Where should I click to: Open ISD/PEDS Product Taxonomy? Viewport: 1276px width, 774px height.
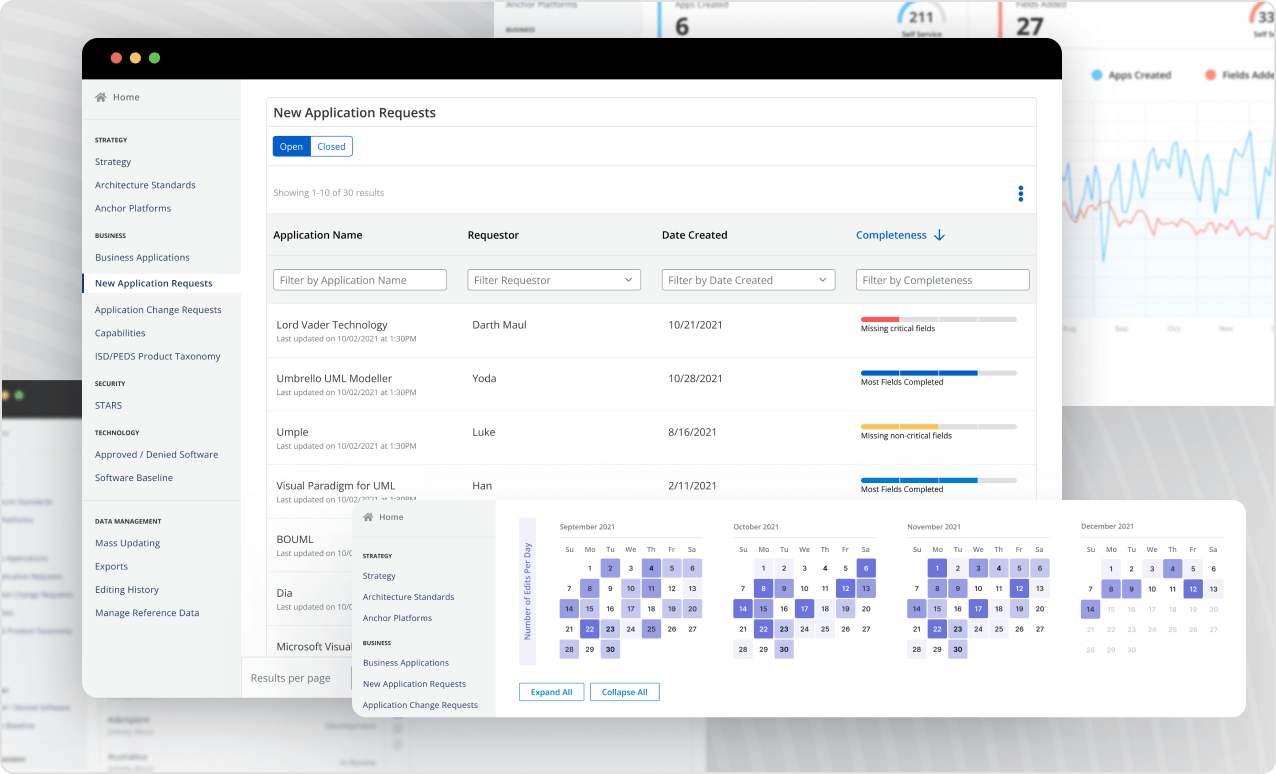[158, 356]
